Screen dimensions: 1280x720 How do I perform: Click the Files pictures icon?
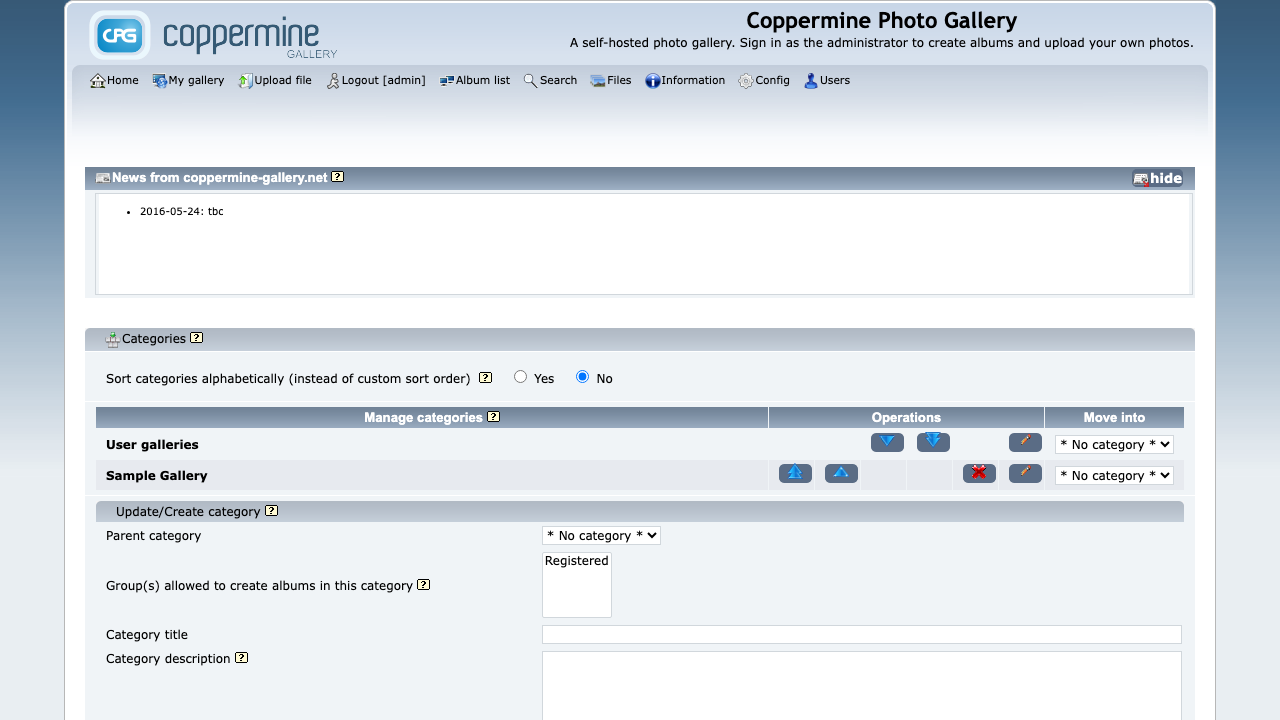[598, 81]
